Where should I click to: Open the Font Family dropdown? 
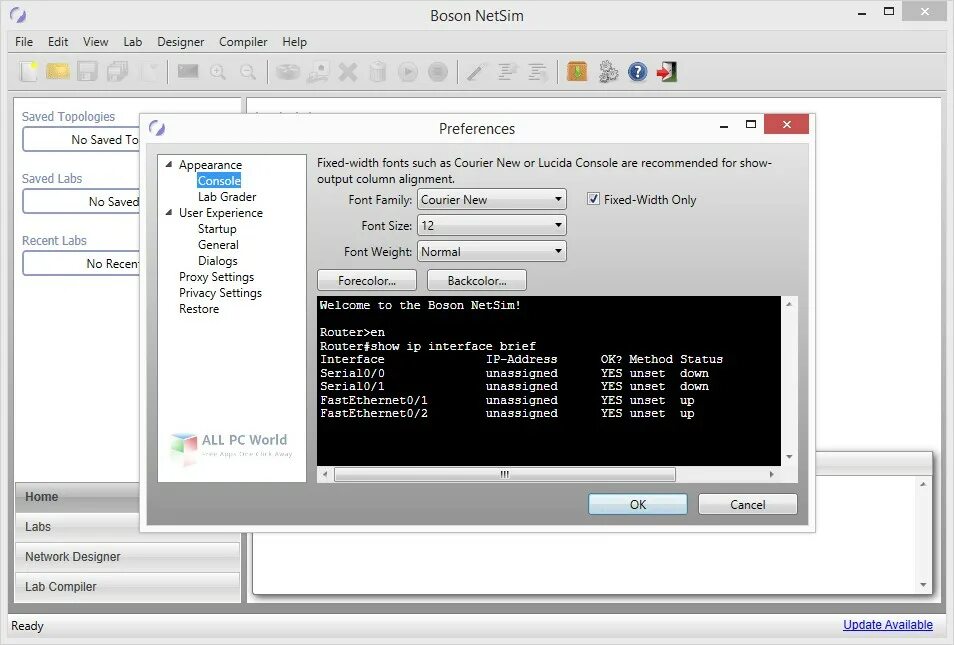[492, 200]
